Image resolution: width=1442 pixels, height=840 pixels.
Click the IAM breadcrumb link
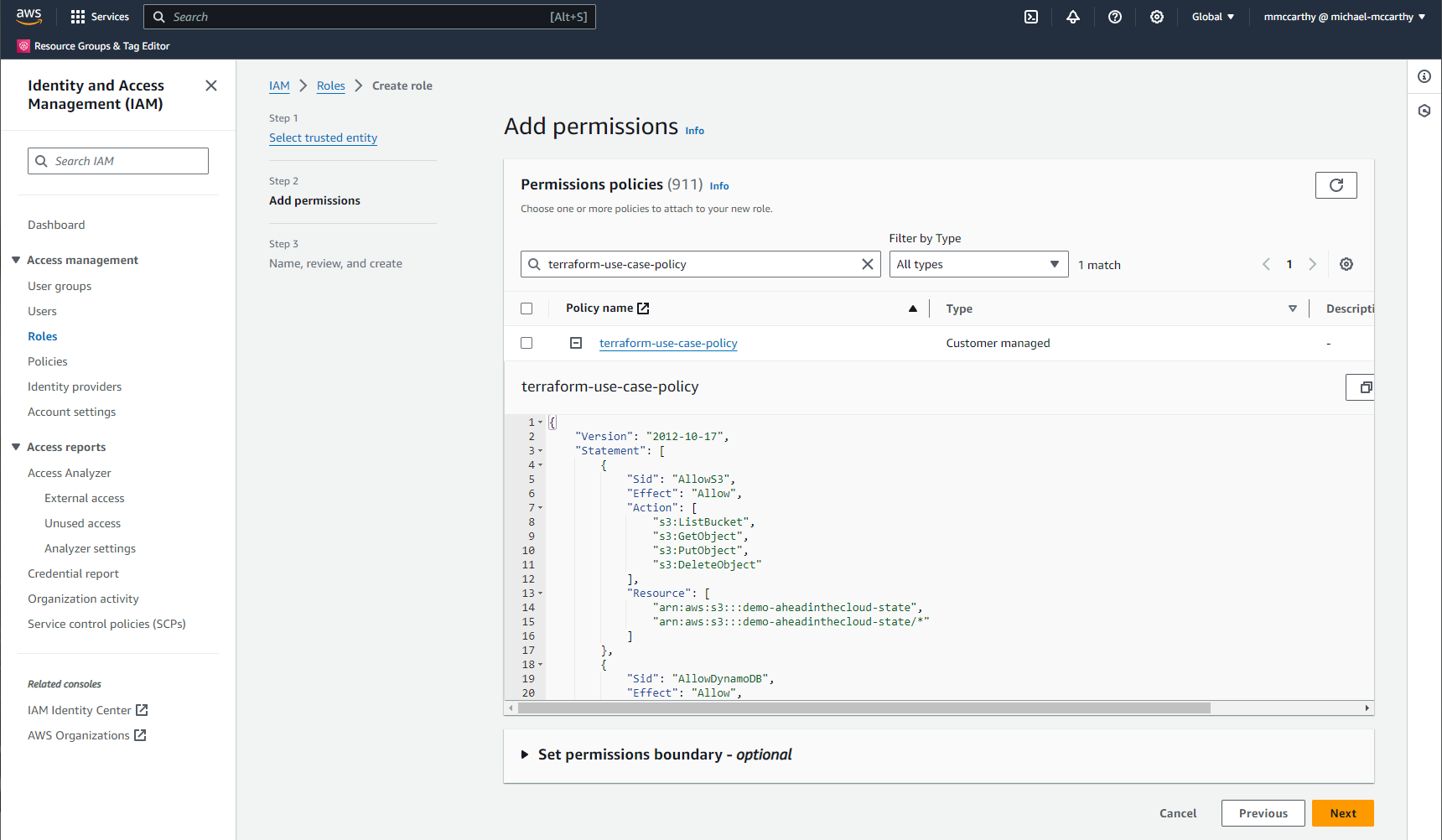279,86
